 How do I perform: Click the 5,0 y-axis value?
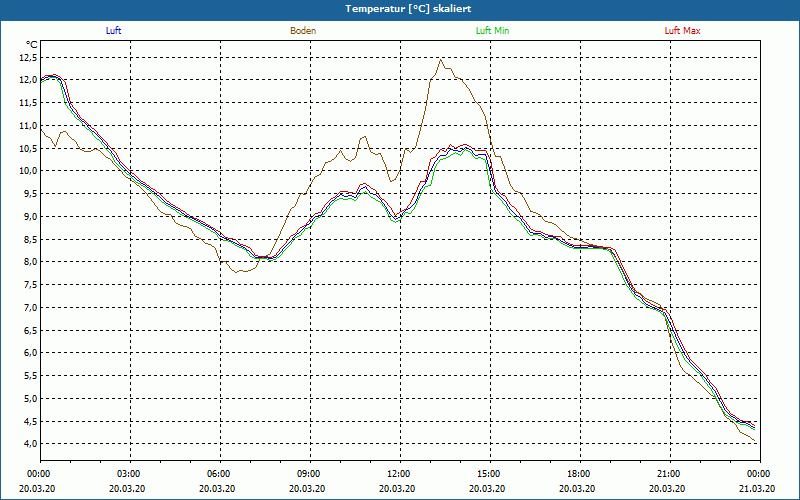[x=31, y=398]
